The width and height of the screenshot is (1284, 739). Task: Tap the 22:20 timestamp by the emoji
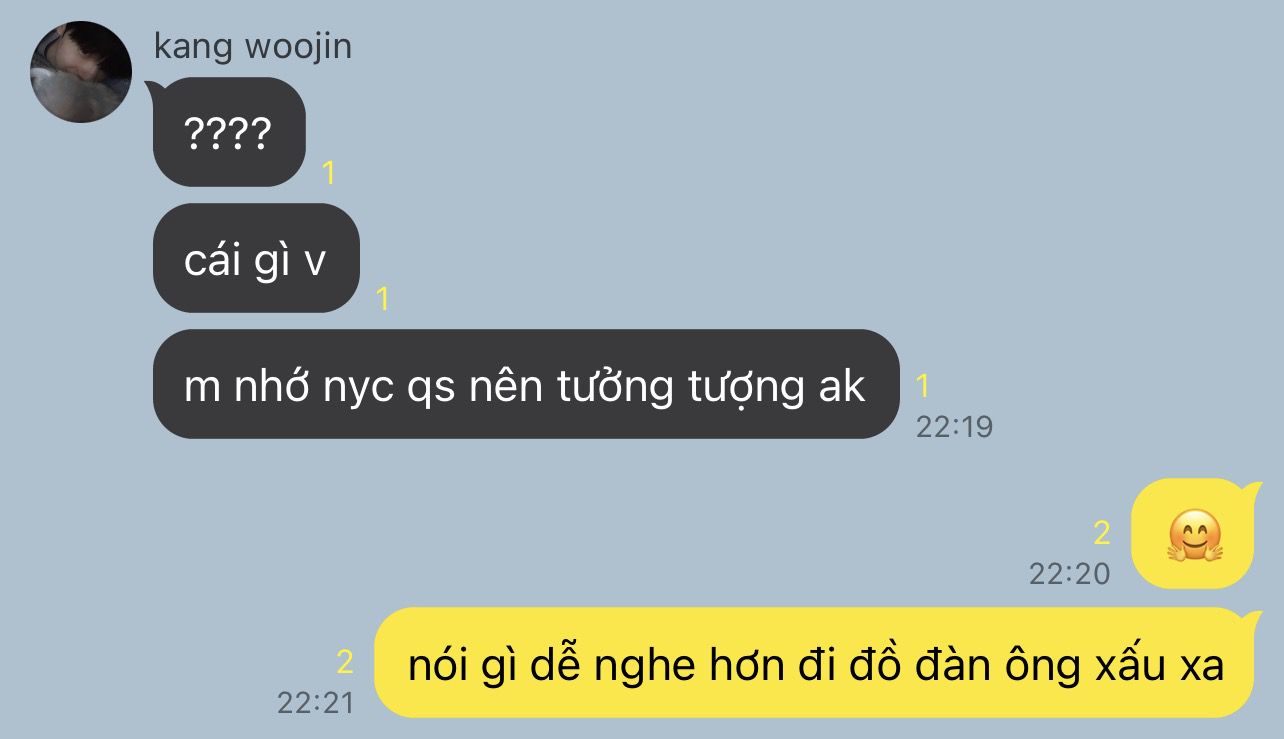(x=1069, y=574)
